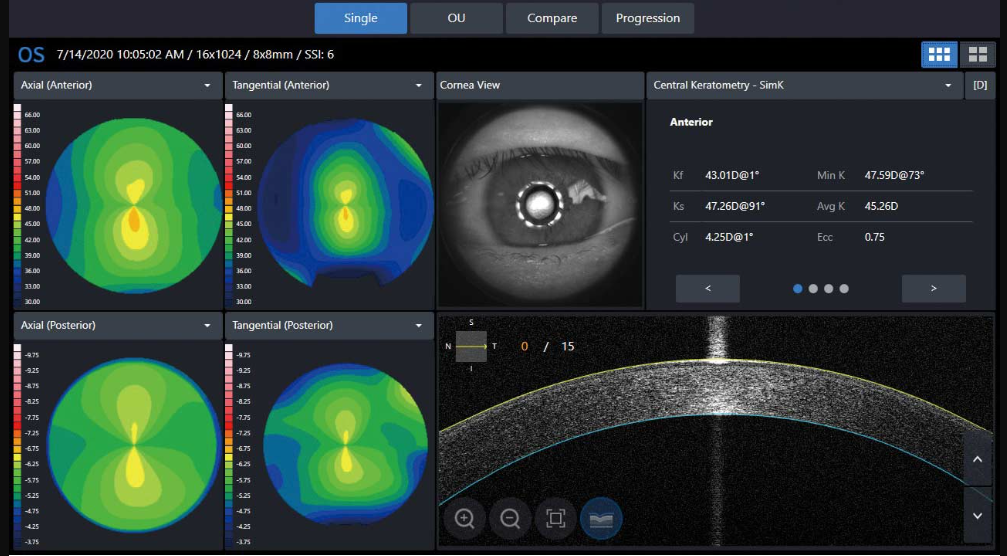Image resolution: width=1007 pixels, height=556 pixels.
Task: Open the Axial (Anterior) map dropdown
Action: click(117, 85)
